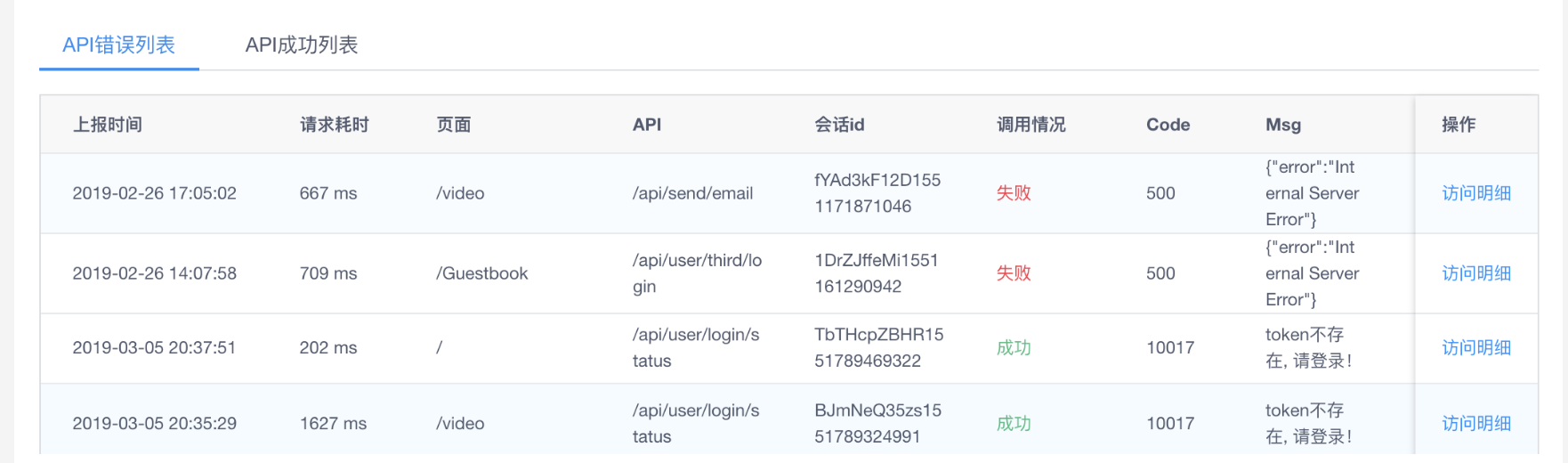Click the Code column header

[x=1168, y=125]
